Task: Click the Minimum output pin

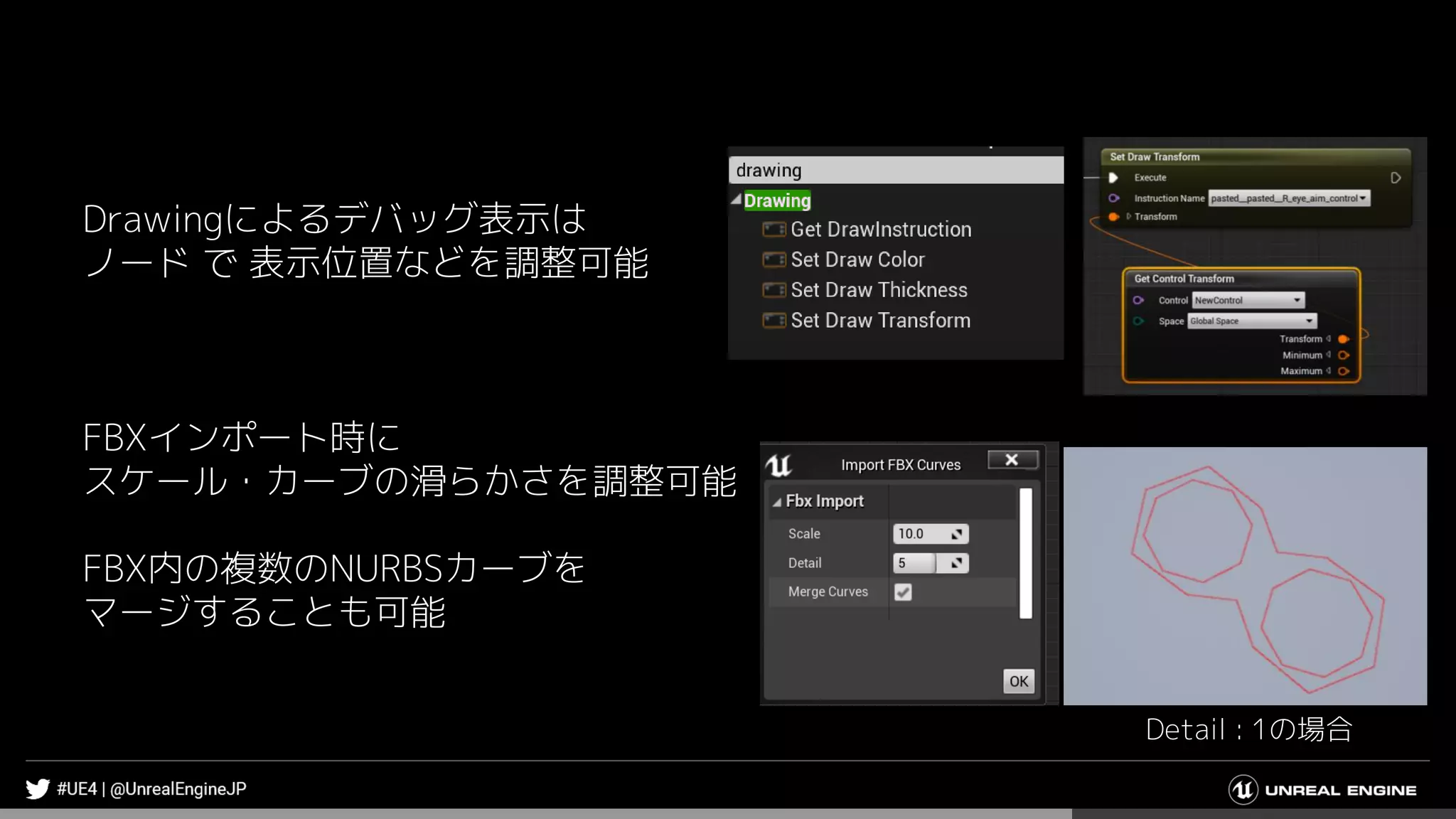Action: pos(1344,355)
